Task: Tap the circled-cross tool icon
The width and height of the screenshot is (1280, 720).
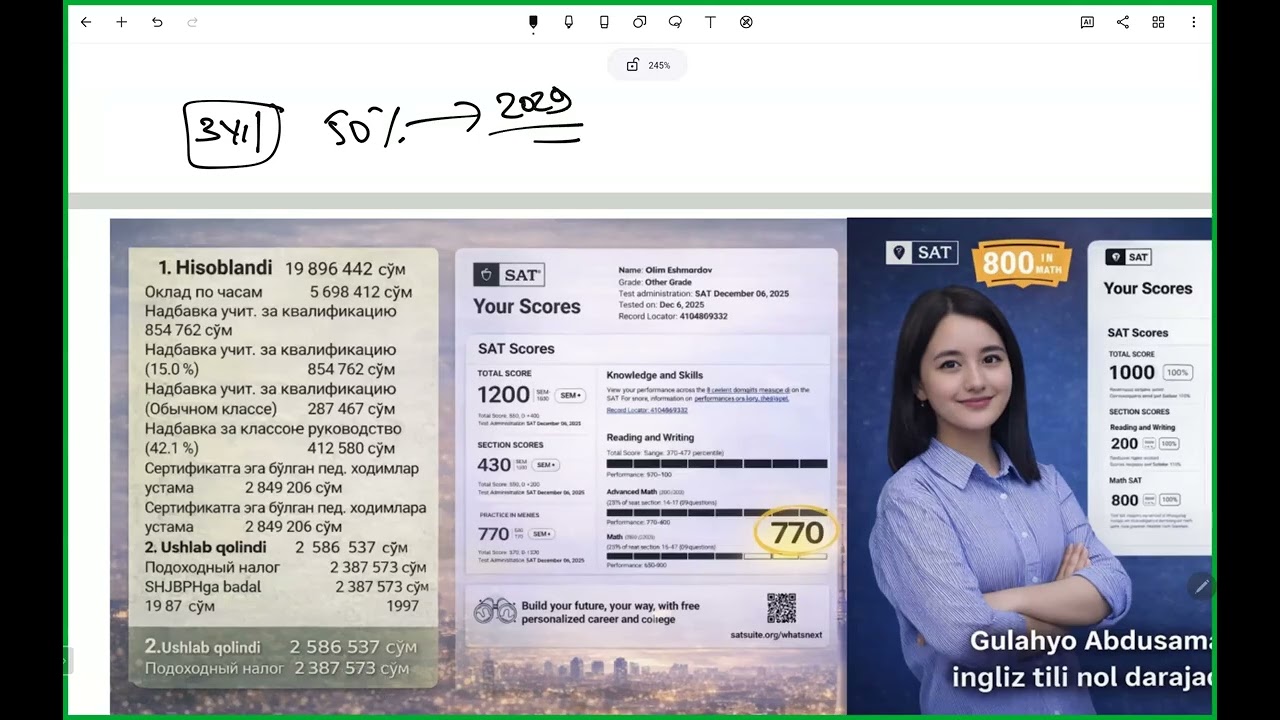Action: click(x=746, y=22)
